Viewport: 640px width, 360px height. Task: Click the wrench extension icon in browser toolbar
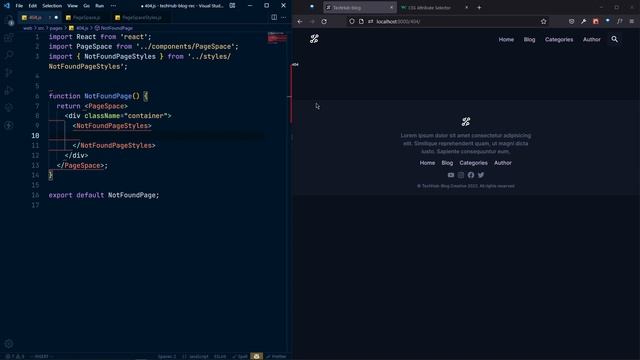click(x=584, y=22)
